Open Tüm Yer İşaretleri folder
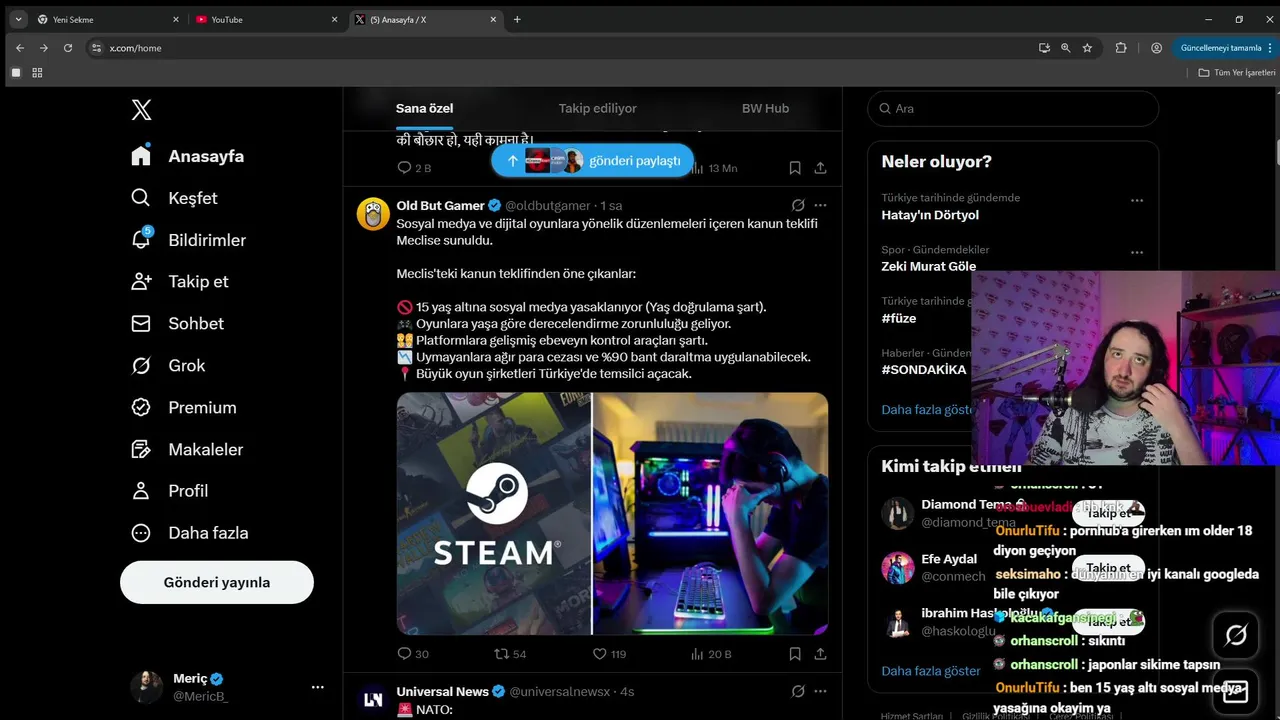Image resolution: width=1280 pixels, height=720 pixels. click(1237, 72)
